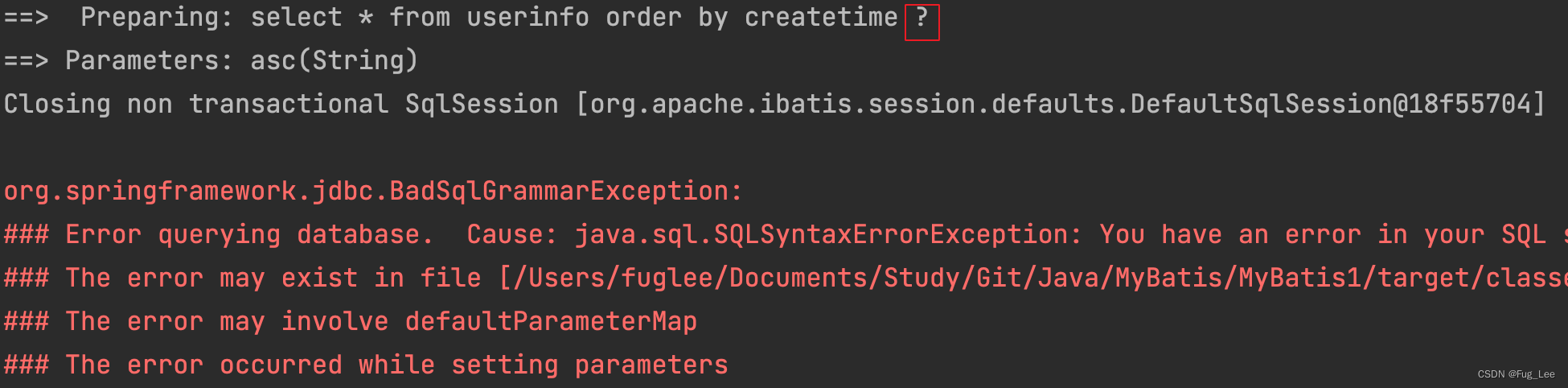Click the 'asc(String)' parameter value

click(x=334, y=61)
